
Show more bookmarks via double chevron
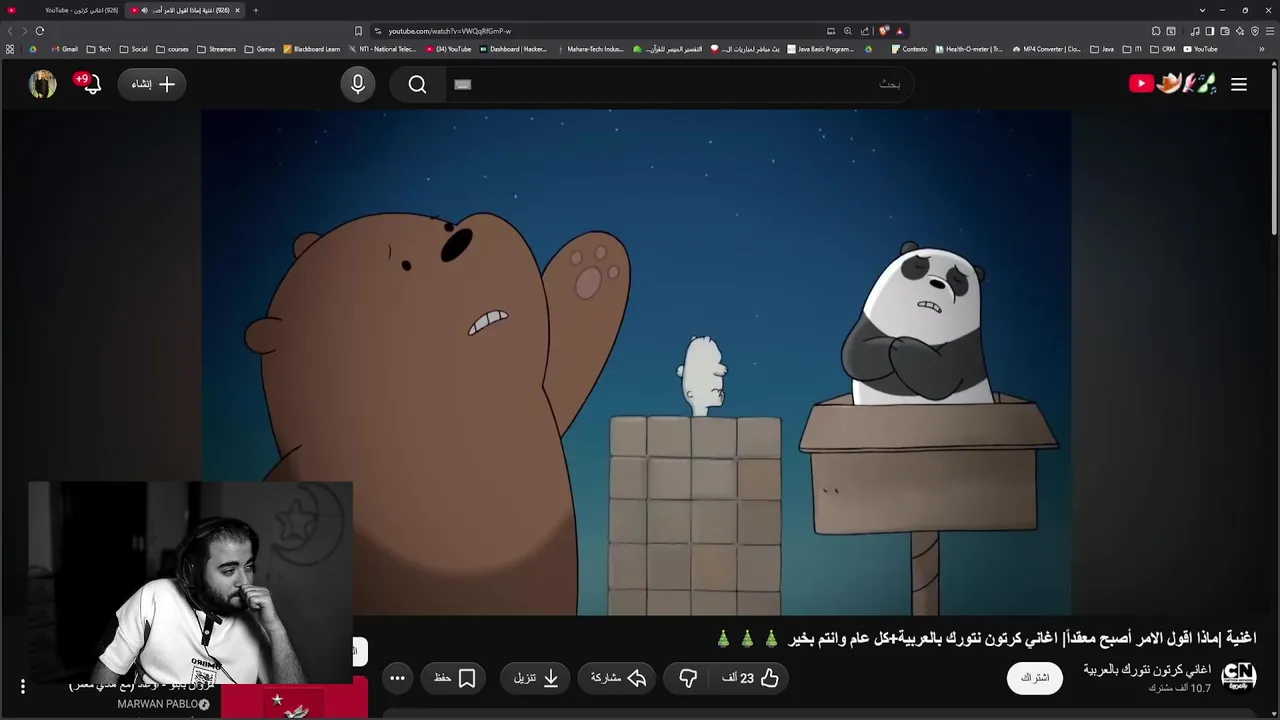[1262, 49]
